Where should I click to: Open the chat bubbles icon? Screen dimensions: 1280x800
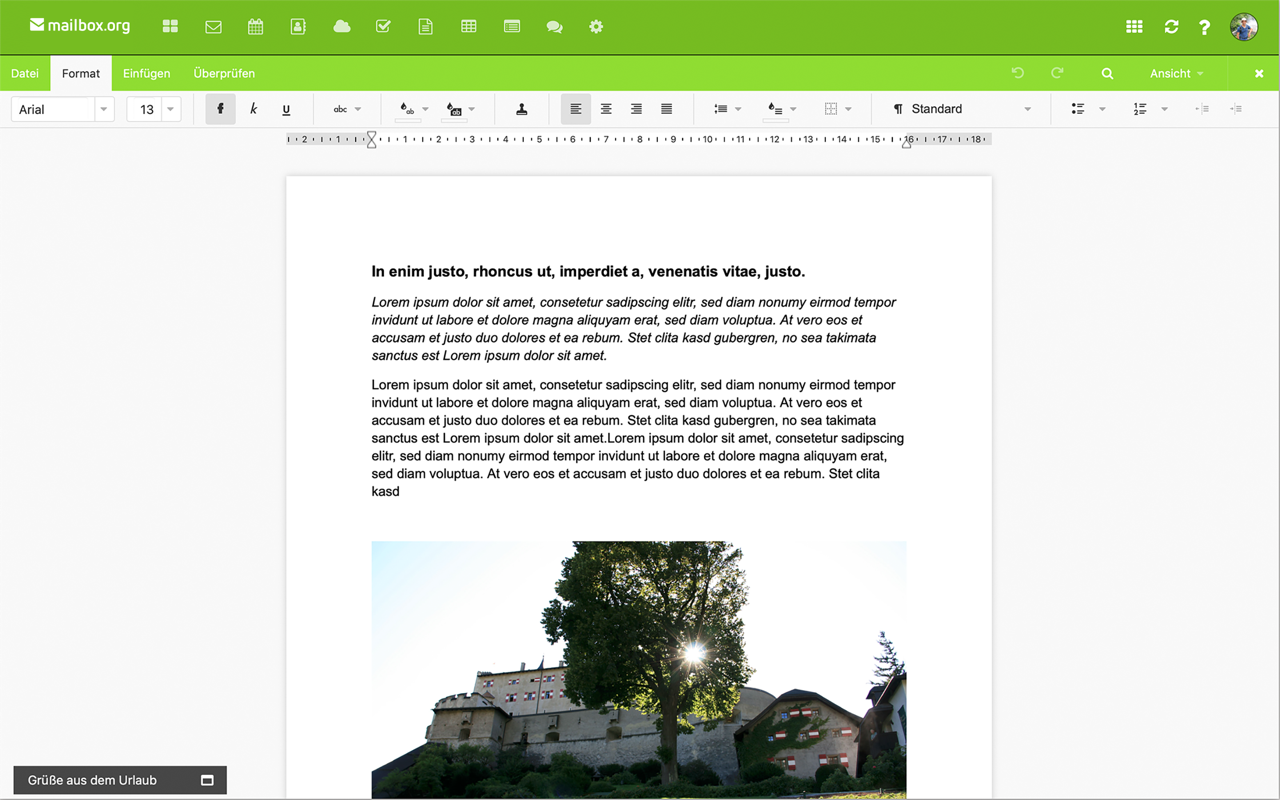554,27
